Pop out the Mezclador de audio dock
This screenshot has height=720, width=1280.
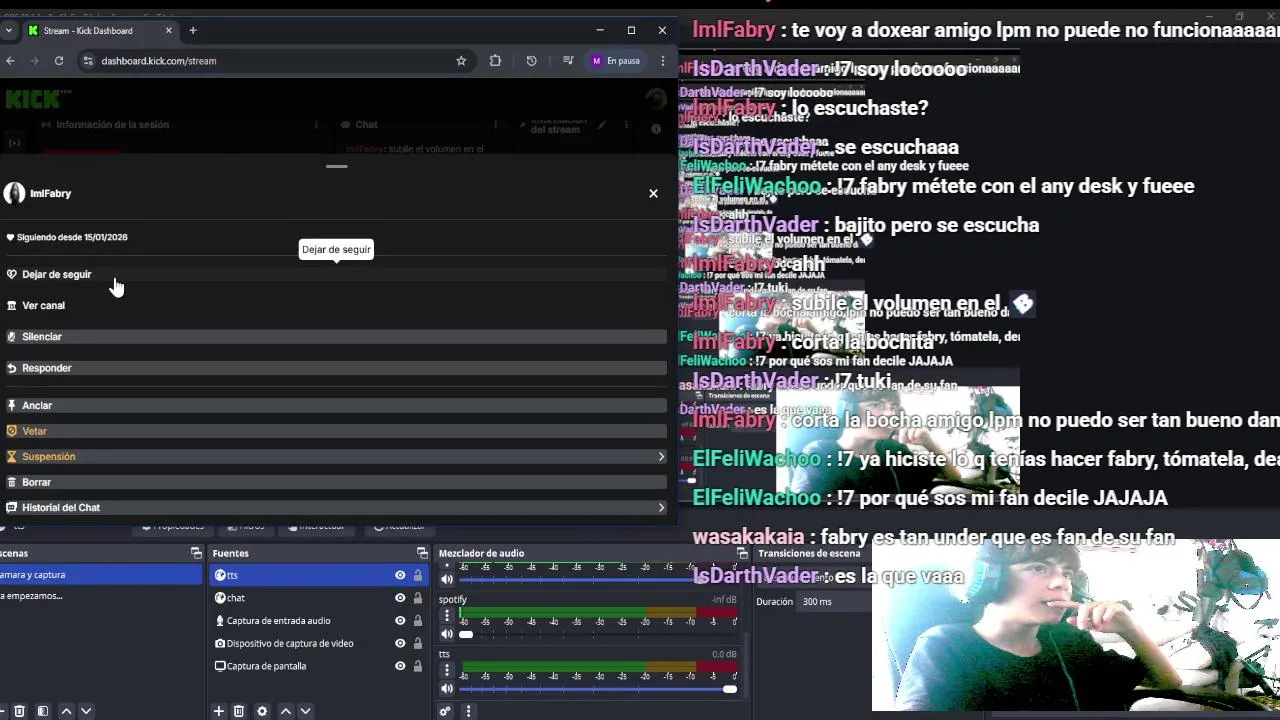point(742,553)
